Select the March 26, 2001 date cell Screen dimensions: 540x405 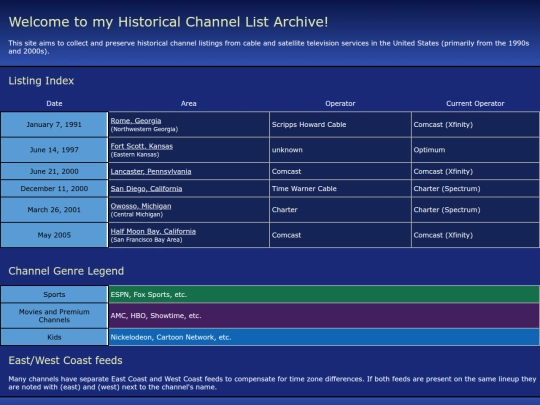point(54,210)
